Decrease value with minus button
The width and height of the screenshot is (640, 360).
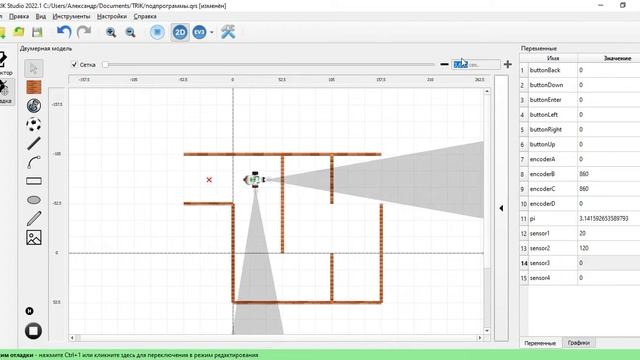444,64
